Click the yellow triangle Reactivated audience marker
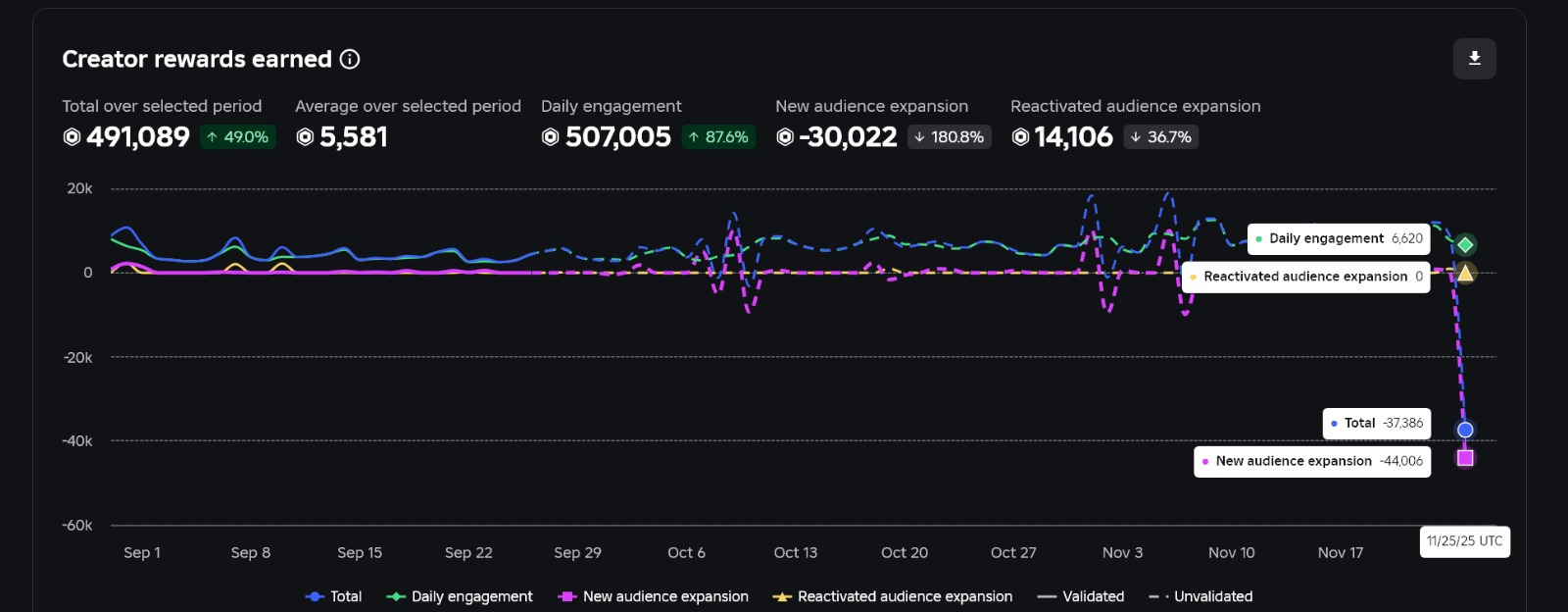 point(1465,274)
